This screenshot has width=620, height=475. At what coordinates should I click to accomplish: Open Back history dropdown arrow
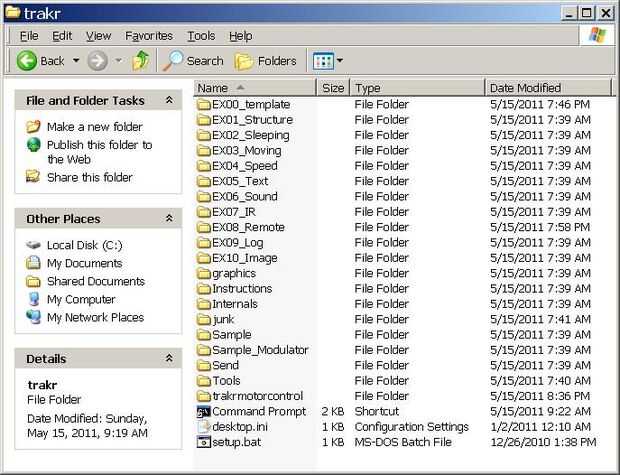tap(76, 61)
